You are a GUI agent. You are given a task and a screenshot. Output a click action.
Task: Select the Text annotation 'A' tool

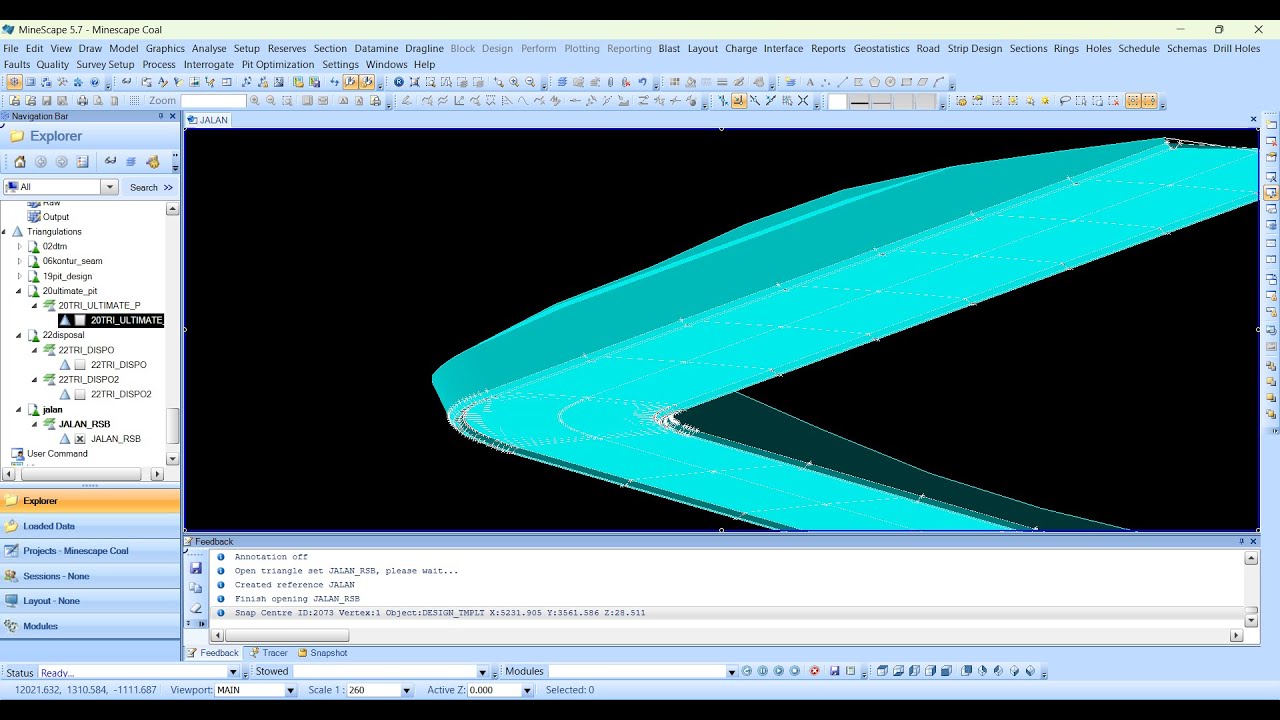(810, 82)
